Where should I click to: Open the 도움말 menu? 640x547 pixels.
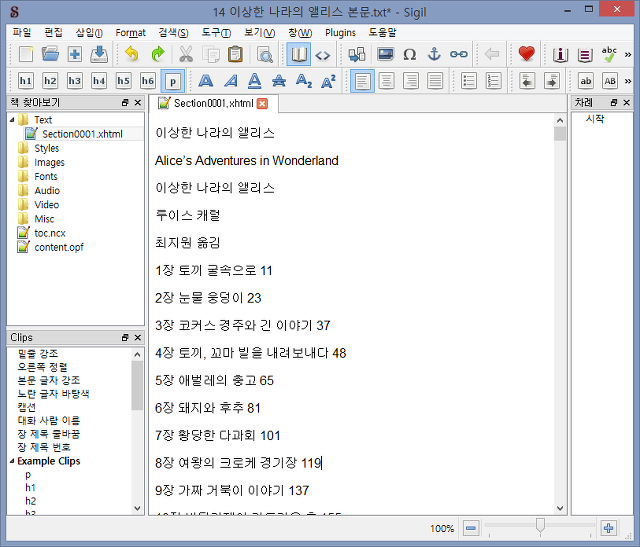(x=382, y=32)
